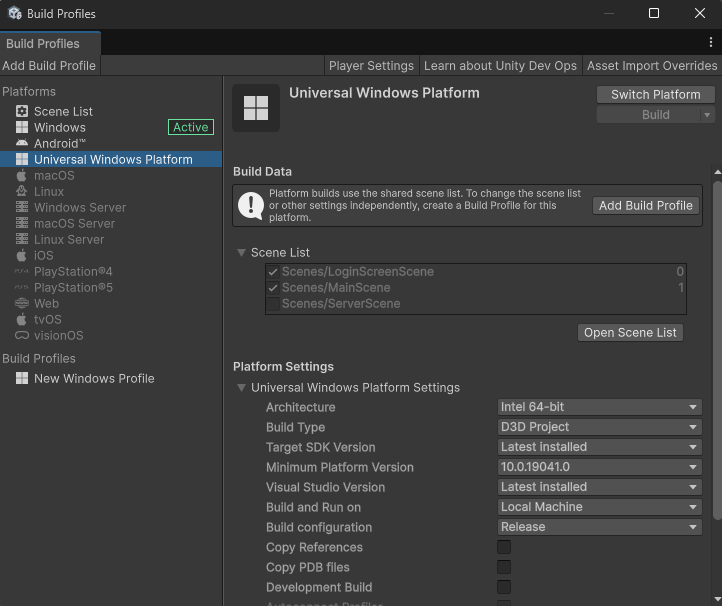722x606 pixels.
Task: Click the settings panel vertical scrollbar
Action: (x=717, y=350)
